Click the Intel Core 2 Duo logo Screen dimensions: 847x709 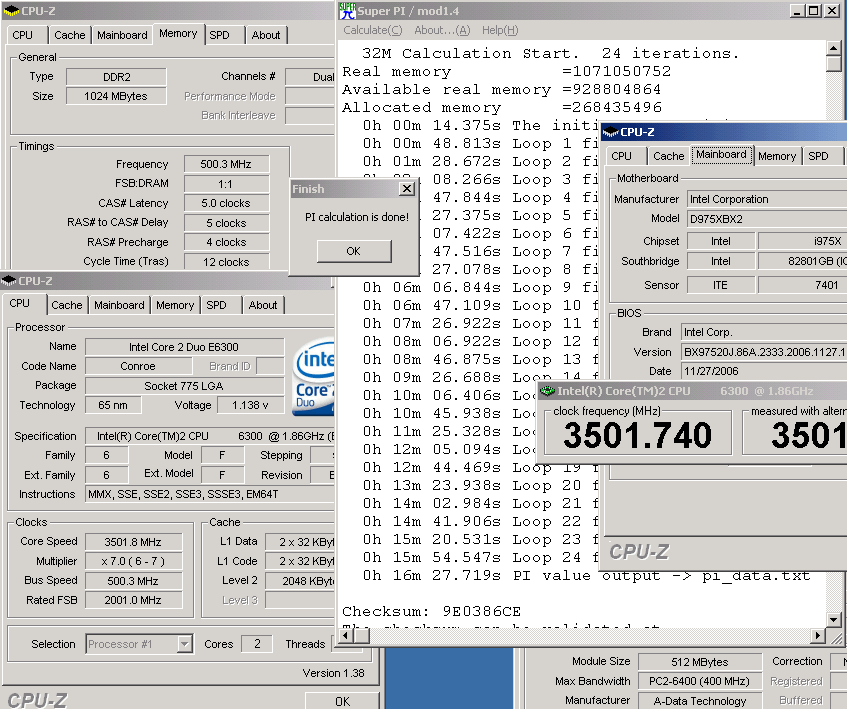point(314,376)
